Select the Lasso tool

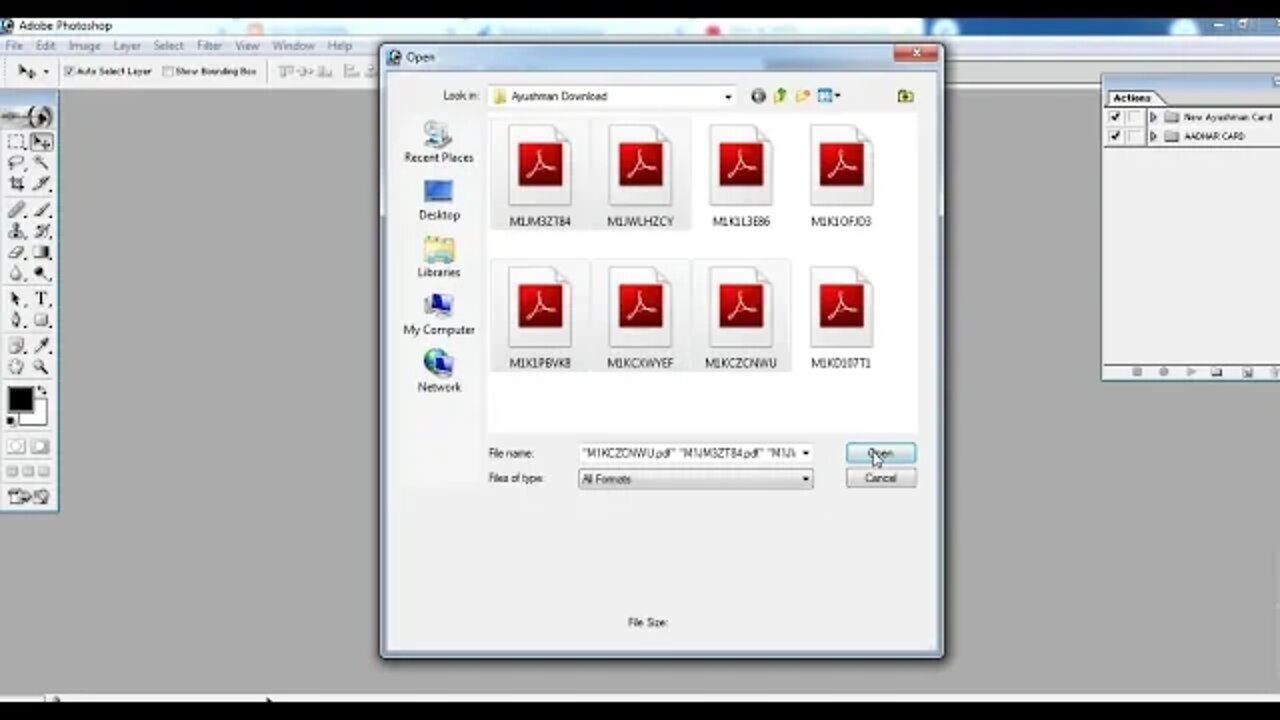pos(17,163)
